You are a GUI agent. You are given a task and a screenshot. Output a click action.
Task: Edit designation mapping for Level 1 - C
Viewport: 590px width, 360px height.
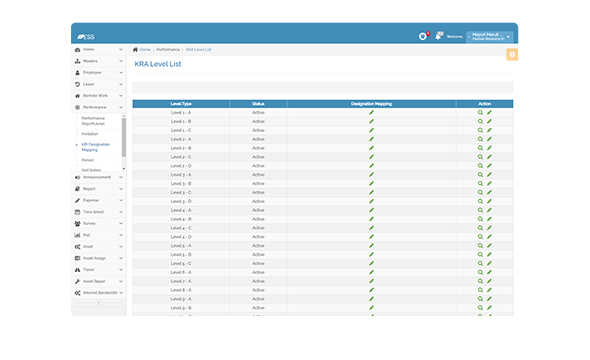pos(371,130)
